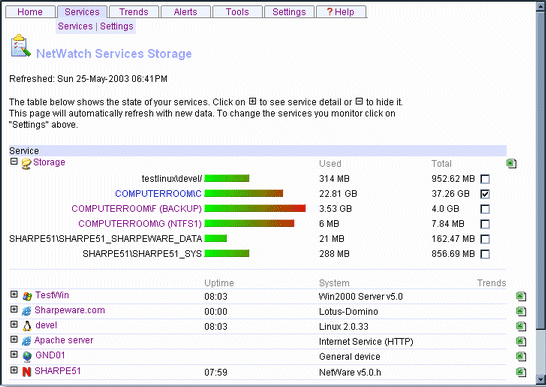546x387 pixels.
Task: Click the "Lotus-Domino" system text
Action: pyautogui.click(x=349, y=311)
